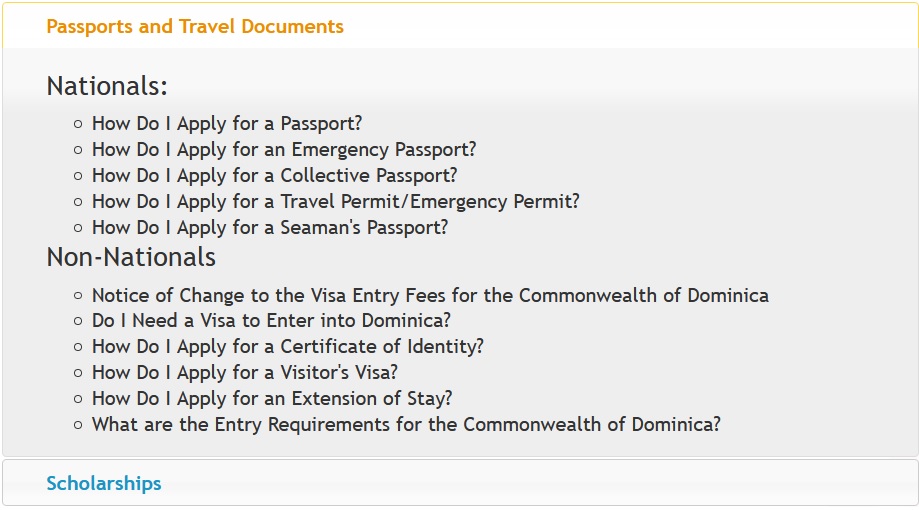Open Travel Permit/Emergency Permit application link
Viewport: 919px width, 510px height.
335,202
